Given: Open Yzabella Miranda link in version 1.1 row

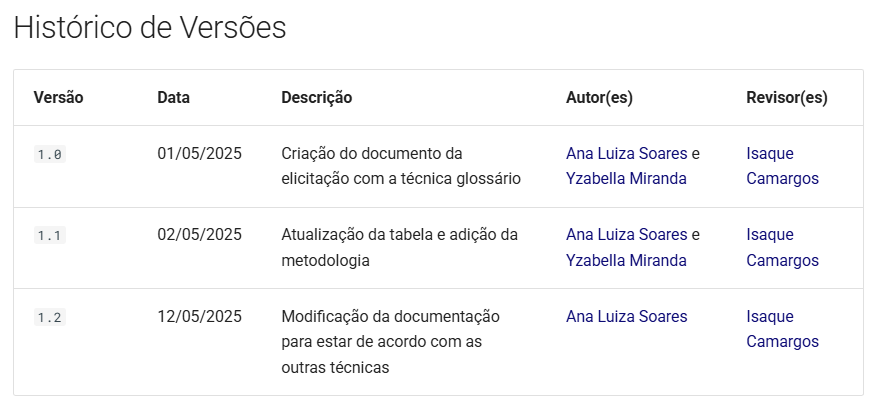Looking at the screenshot, I should [x=626, y=260].
